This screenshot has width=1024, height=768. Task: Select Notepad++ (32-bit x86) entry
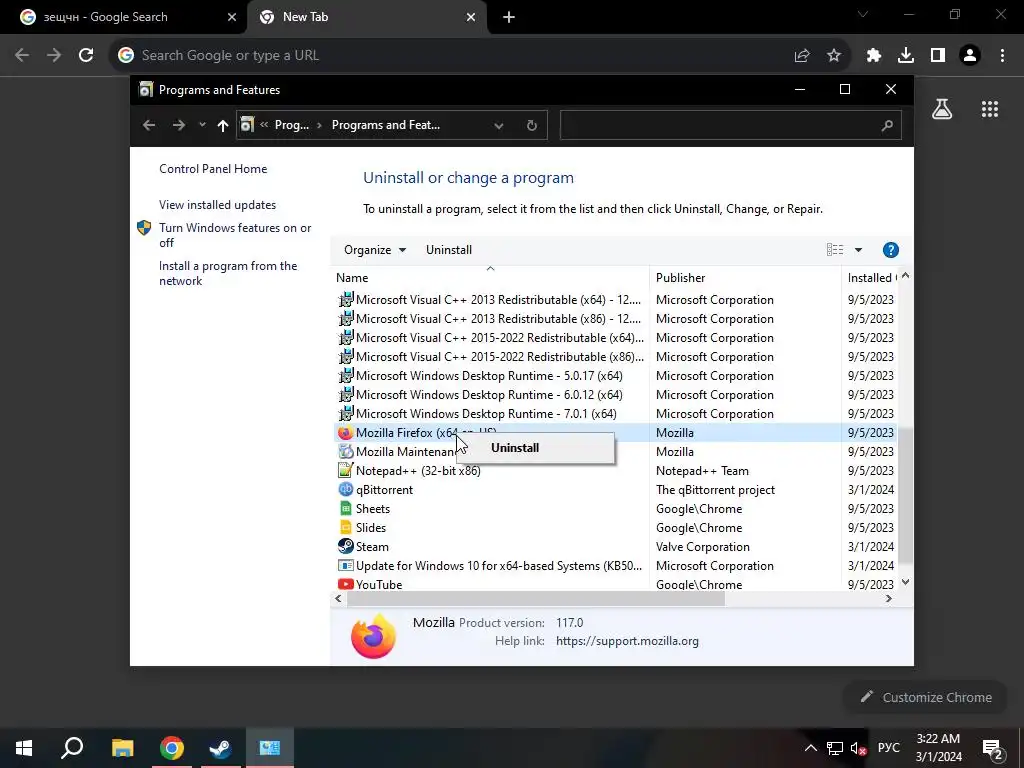click(614, 471)
